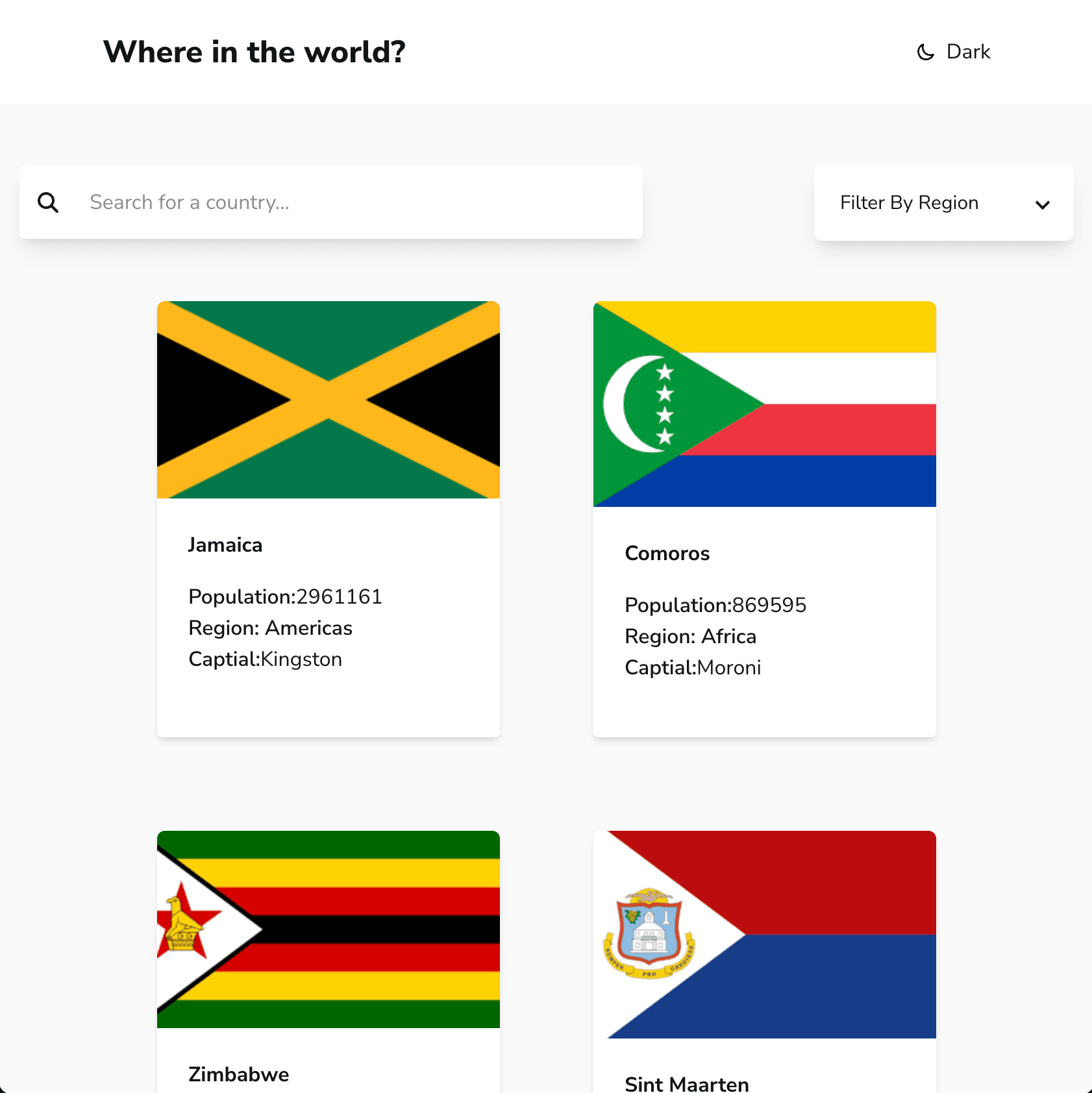Click Comoros Region Africa text
The image size is (1092, 1093).
click(690, 637)
